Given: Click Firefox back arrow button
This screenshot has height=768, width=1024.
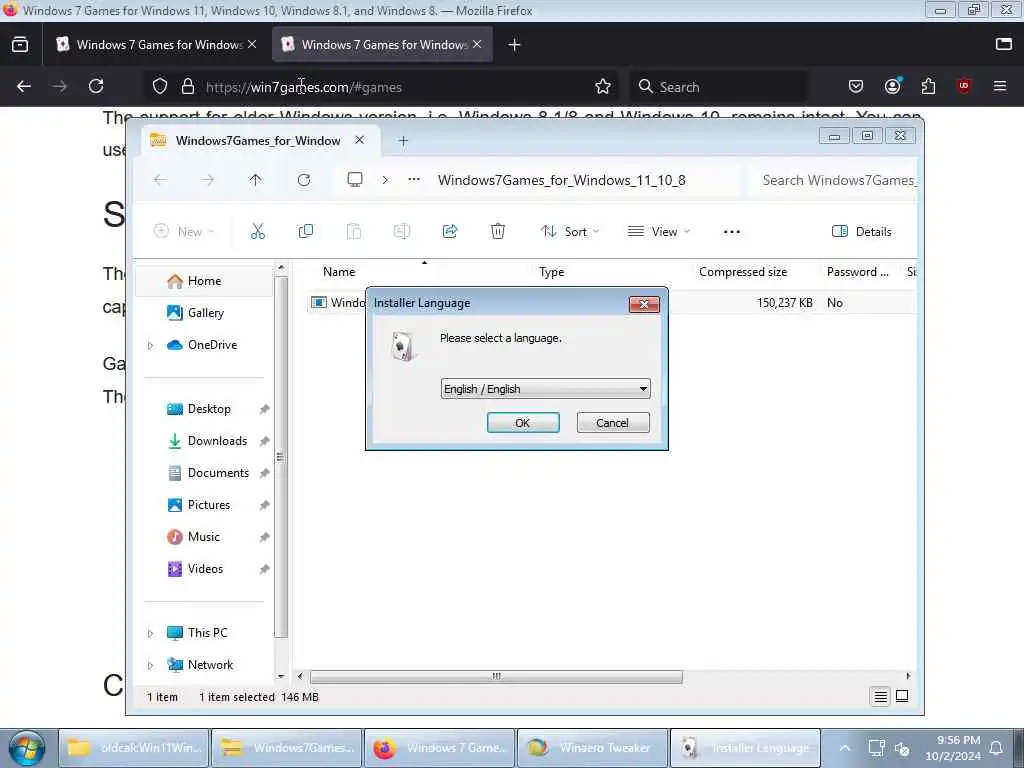Looking at the screenshot, I should click(x=24, y=86).
